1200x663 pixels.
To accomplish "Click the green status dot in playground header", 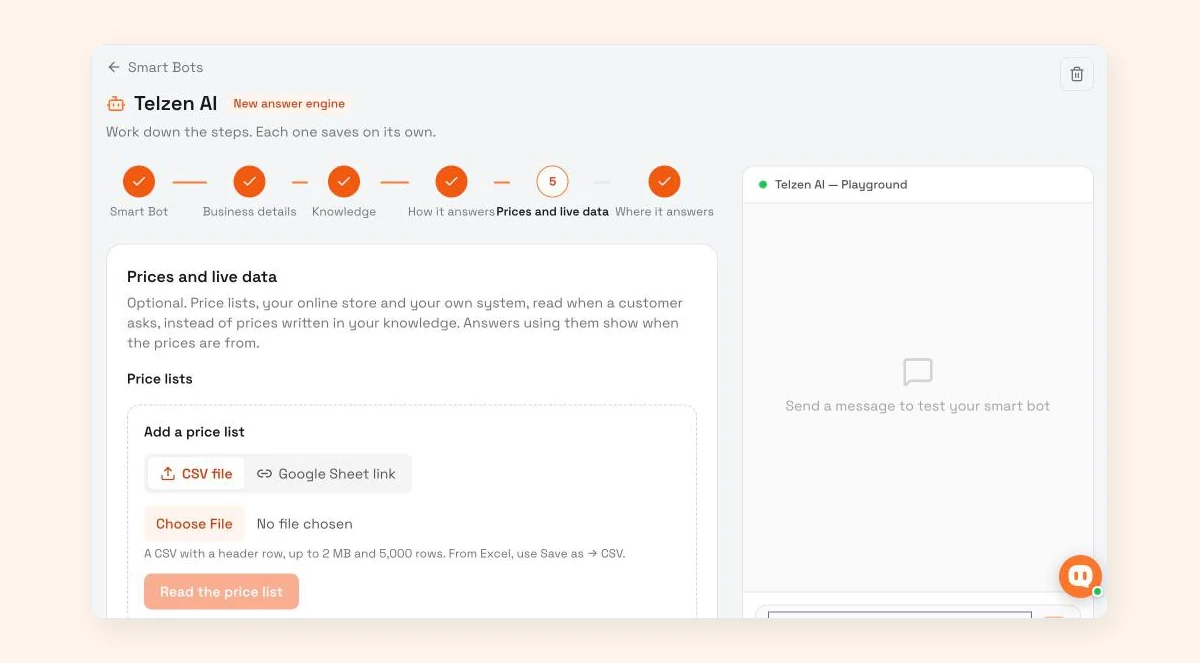I will pos(763,184).
